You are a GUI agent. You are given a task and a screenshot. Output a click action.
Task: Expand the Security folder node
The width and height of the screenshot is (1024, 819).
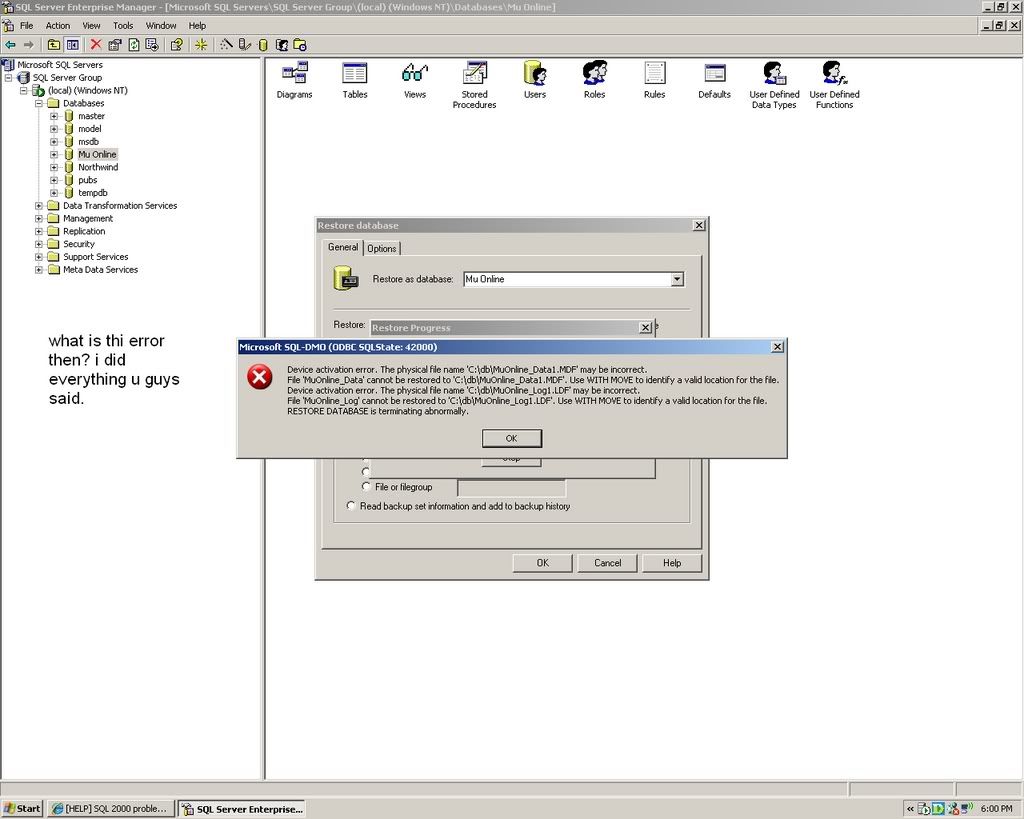tap(39, 244)
